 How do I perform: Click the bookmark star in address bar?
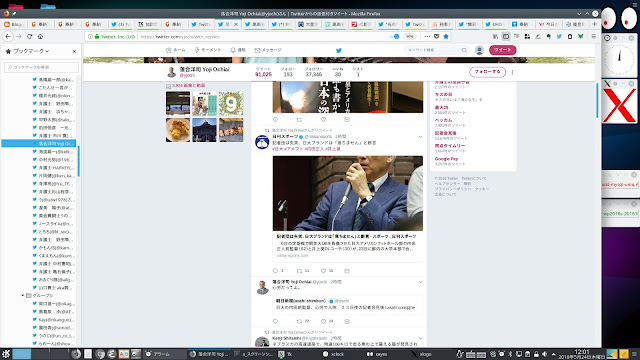click(x=446, y=36)
